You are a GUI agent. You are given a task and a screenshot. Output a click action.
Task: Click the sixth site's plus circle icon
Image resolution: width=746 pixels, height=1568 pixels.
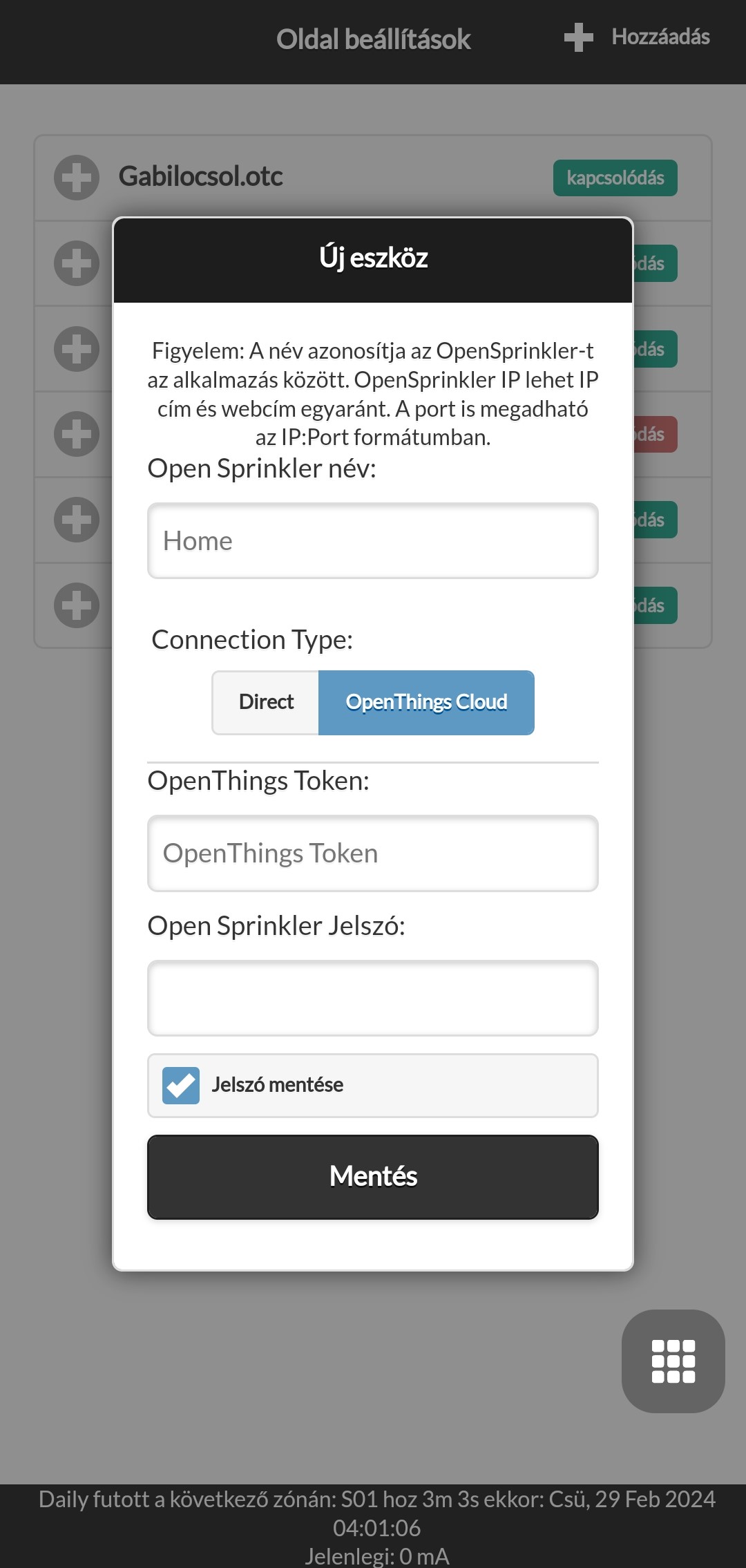click(x=77, y=605)
